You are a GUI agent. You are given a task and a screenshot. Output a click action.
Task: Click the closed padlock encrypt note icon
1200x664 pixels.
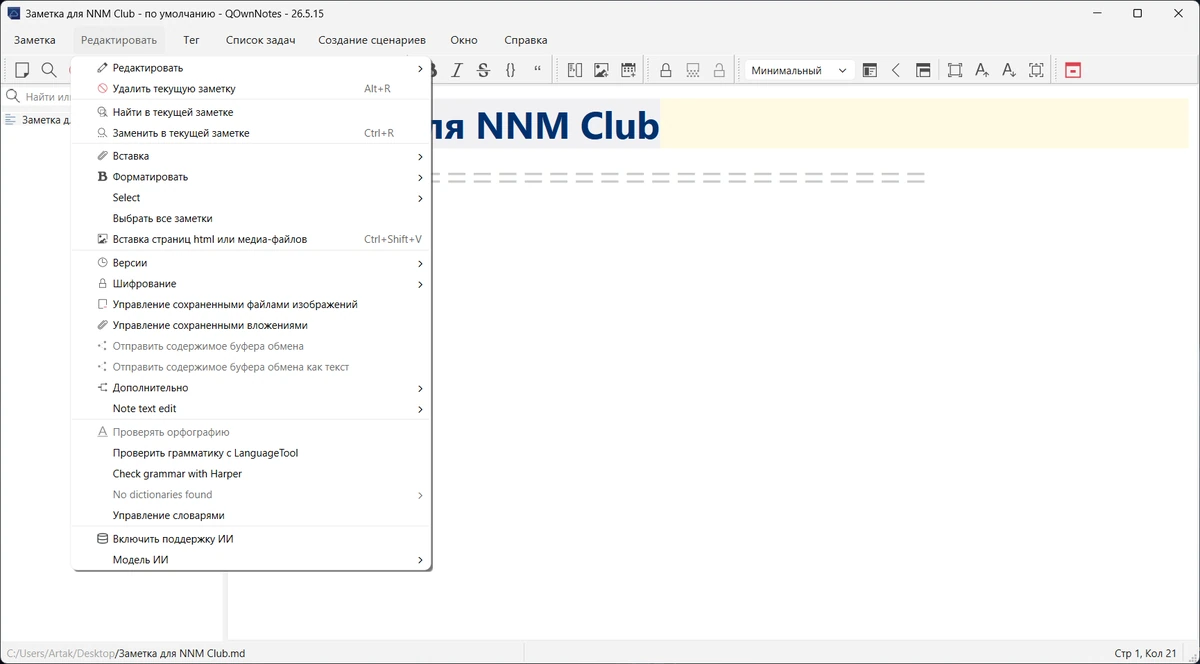665,70
